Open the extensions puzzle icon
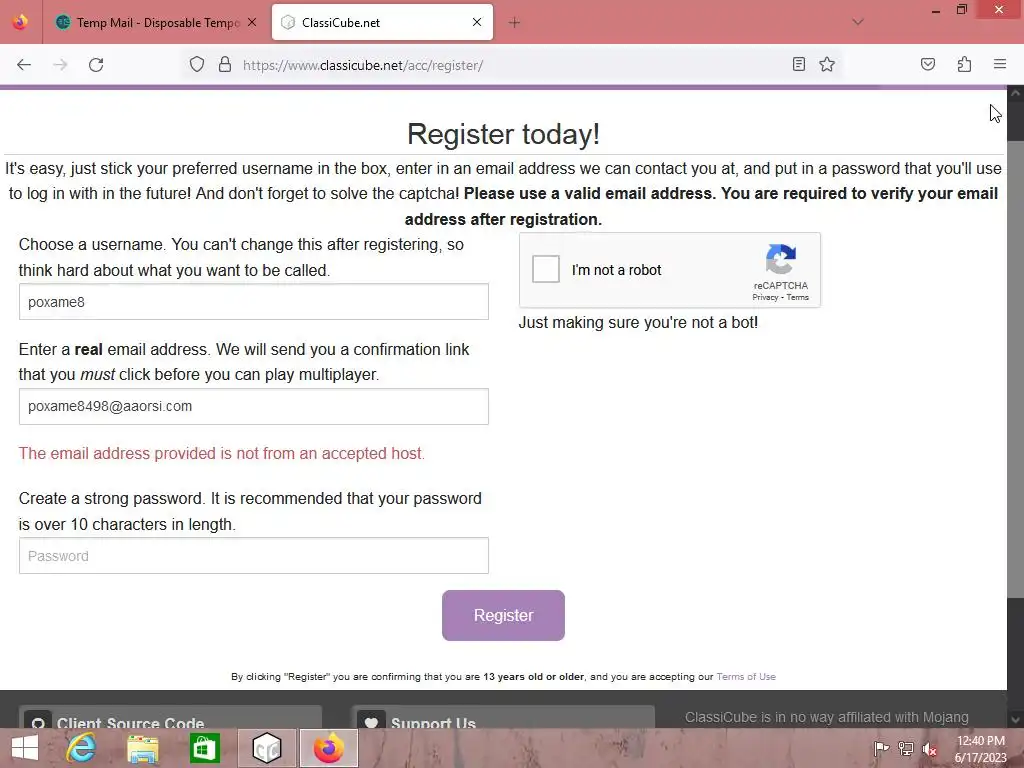This screenshot has width=1024, height=768. (964, 64)
